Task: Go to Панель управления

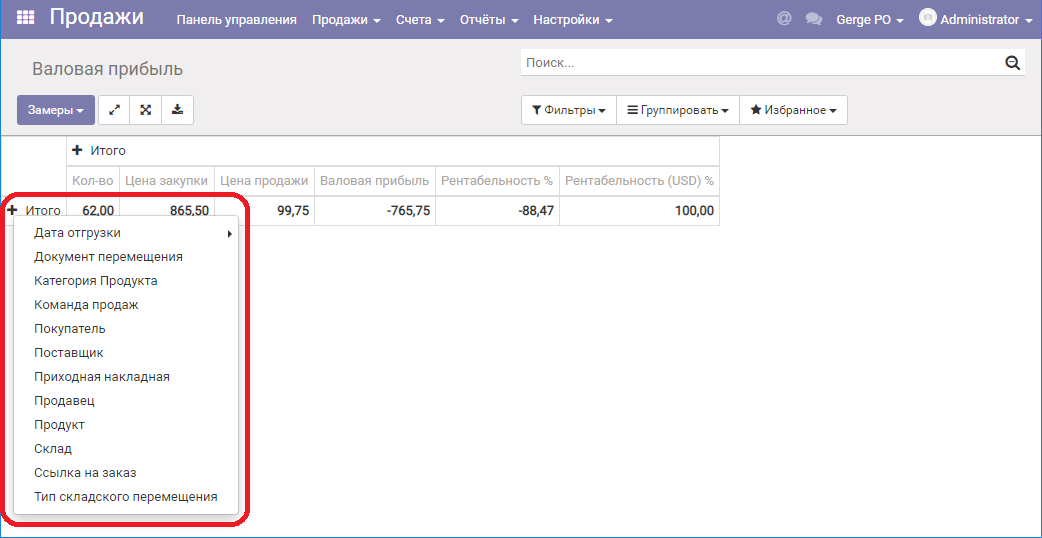Action: click(236, 20)
